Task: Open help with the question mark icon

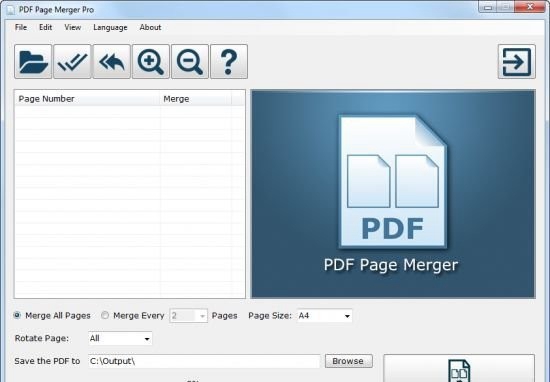Action: coord(229,61)
